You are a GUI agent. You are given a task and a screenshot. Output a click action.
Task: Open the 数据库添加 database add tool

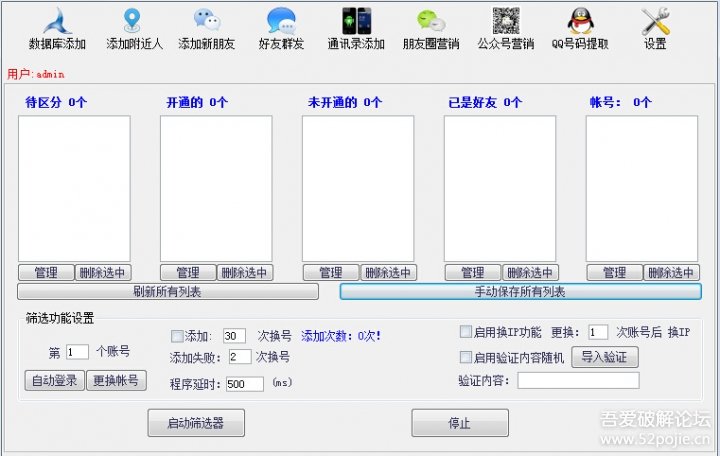tap(57, 29)
